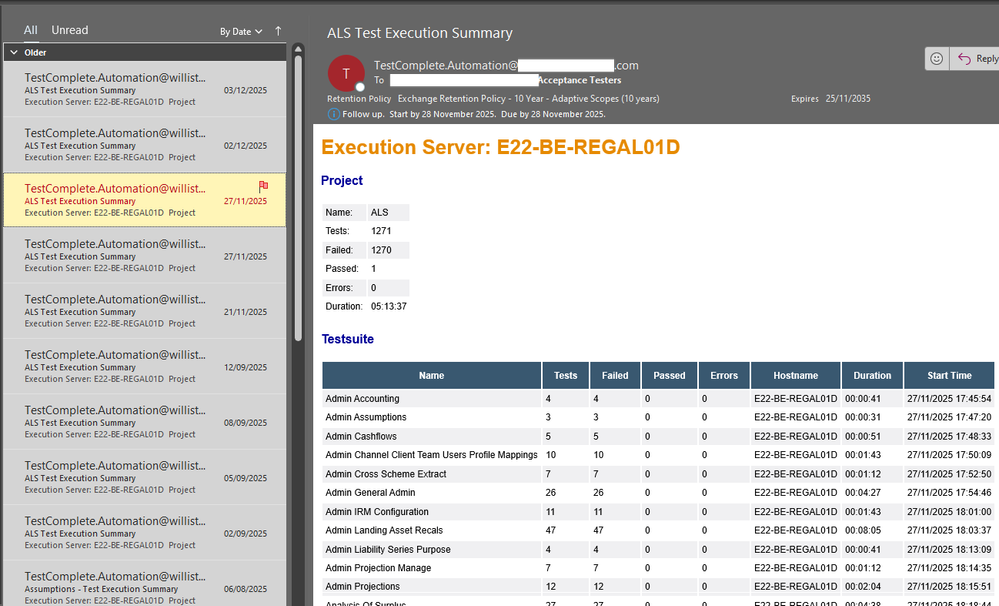The height and width of the screenshot is (606, 999).
Task: Click the sender's red avatar circle
Action: point(346,73)
